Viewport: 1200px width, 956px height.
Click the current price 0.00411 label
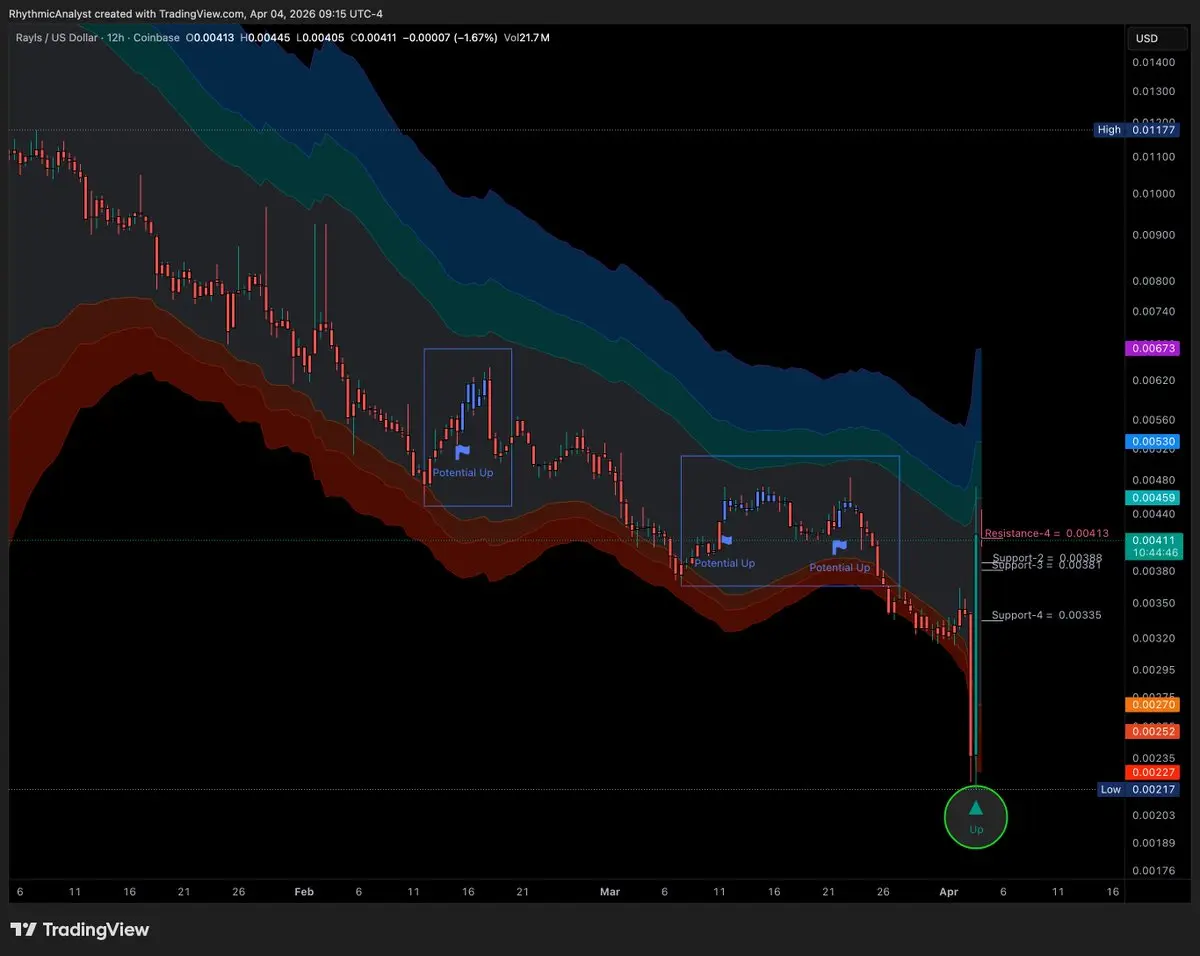(1152, 540)
